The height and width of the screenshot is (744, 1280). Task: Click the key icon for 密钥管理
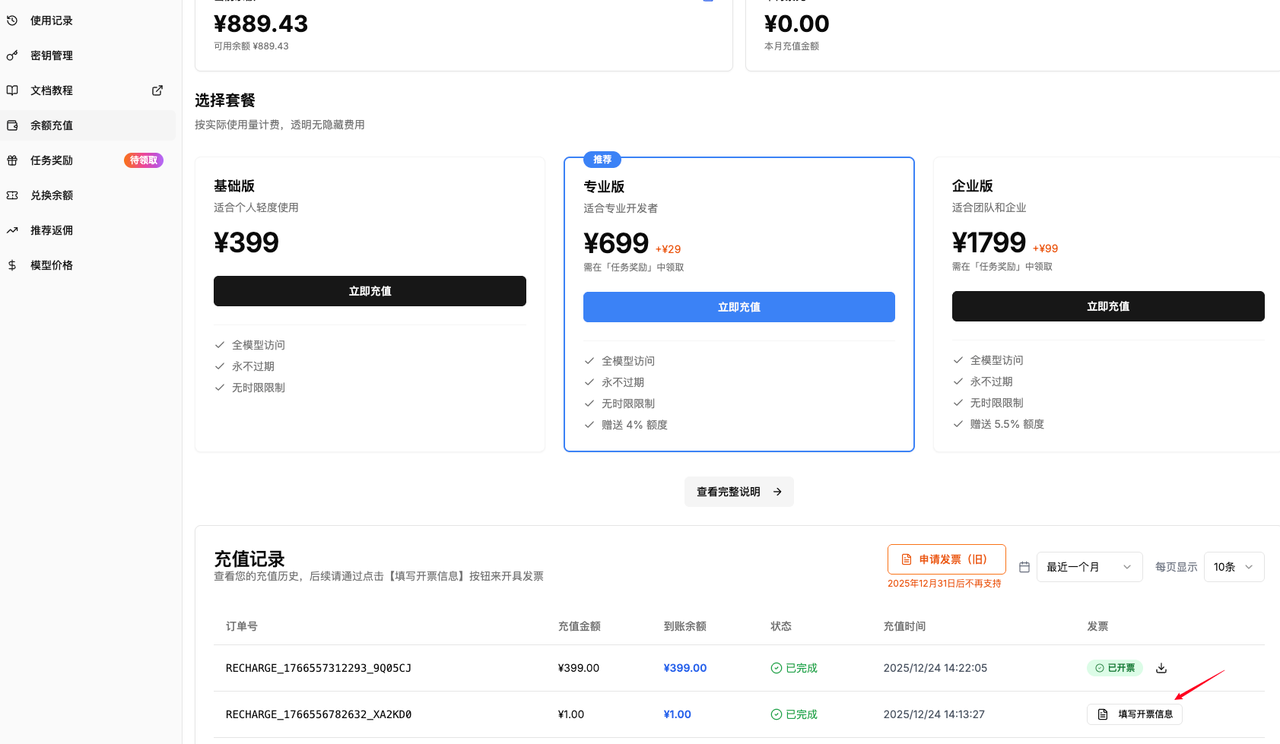tap(12, 55)
